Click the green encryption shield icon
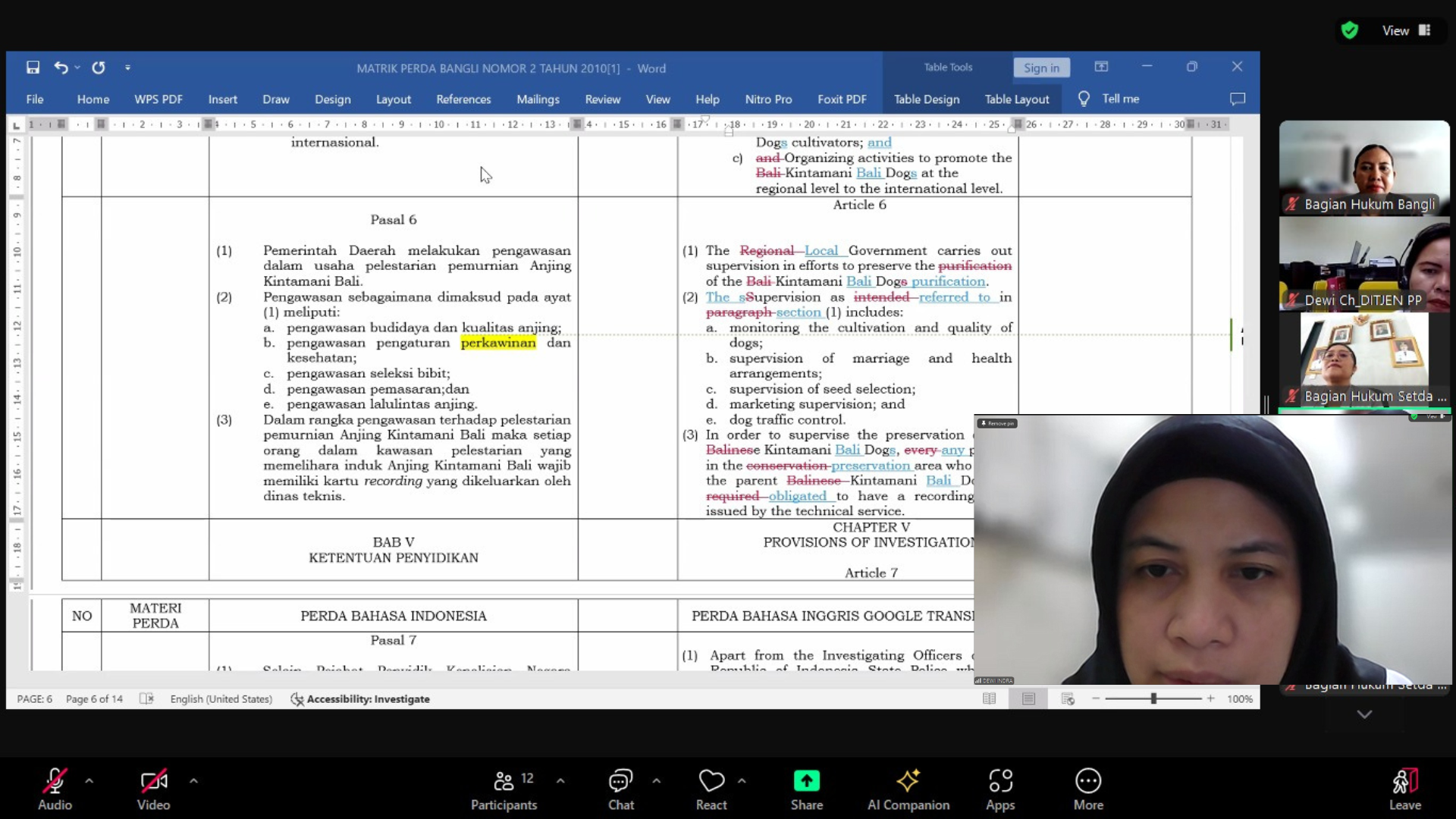 click(1349, 30)
